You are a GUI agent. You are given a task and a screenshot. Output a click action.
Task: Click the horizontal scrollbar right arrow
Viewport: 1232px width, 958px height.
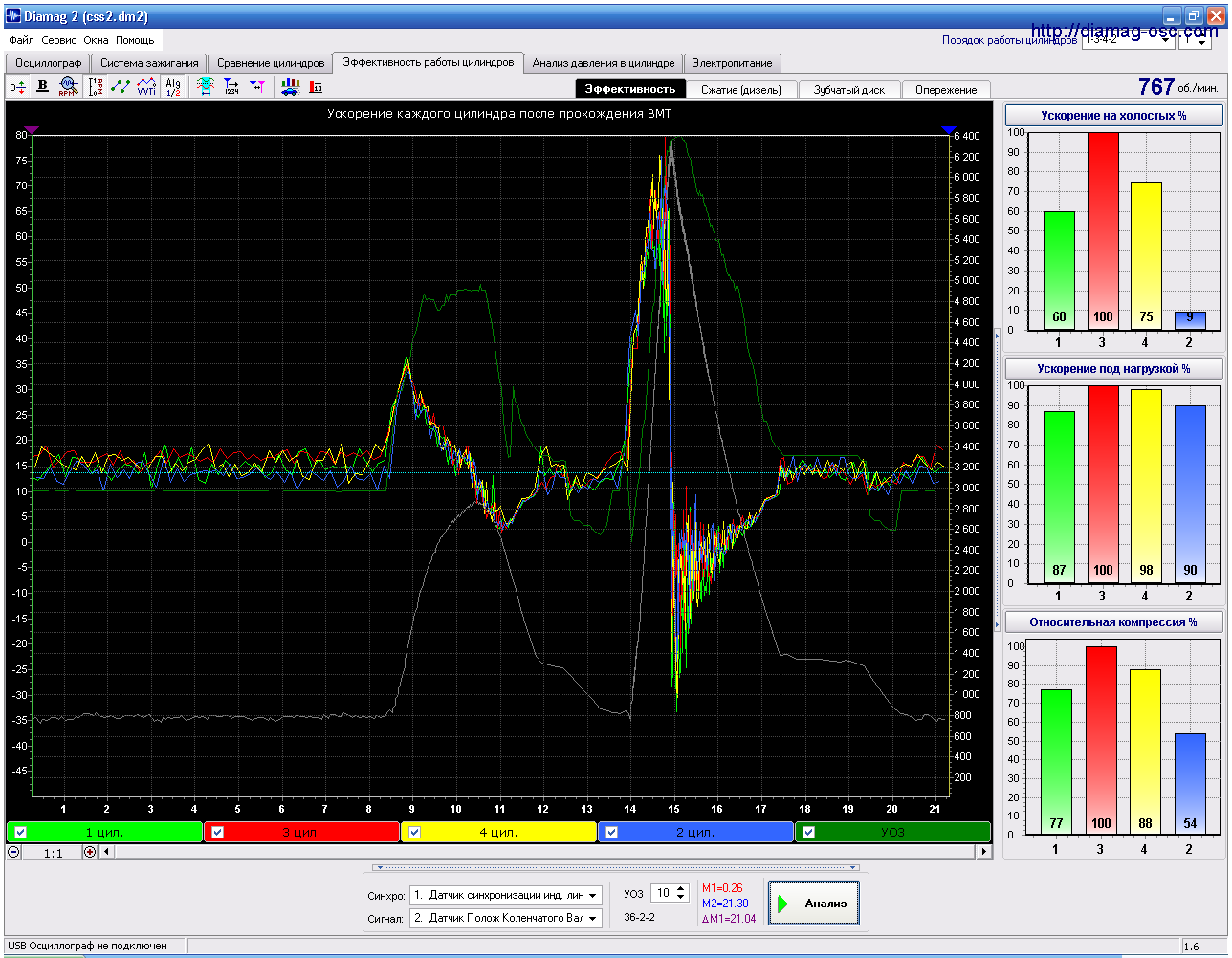click(983, 852)
